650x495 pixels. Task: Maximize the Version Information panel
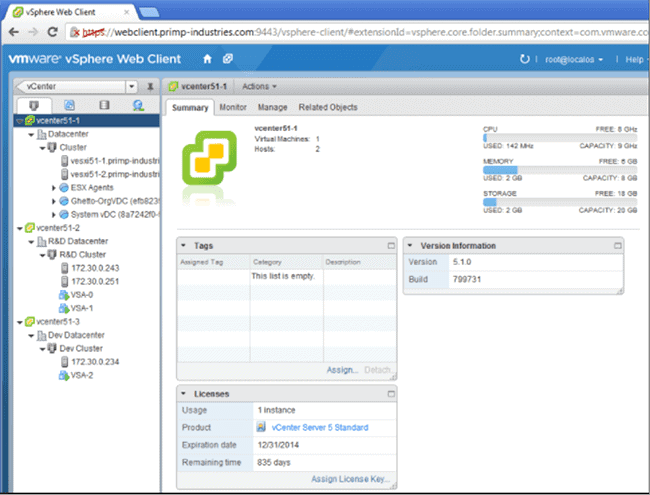(617, 246)
